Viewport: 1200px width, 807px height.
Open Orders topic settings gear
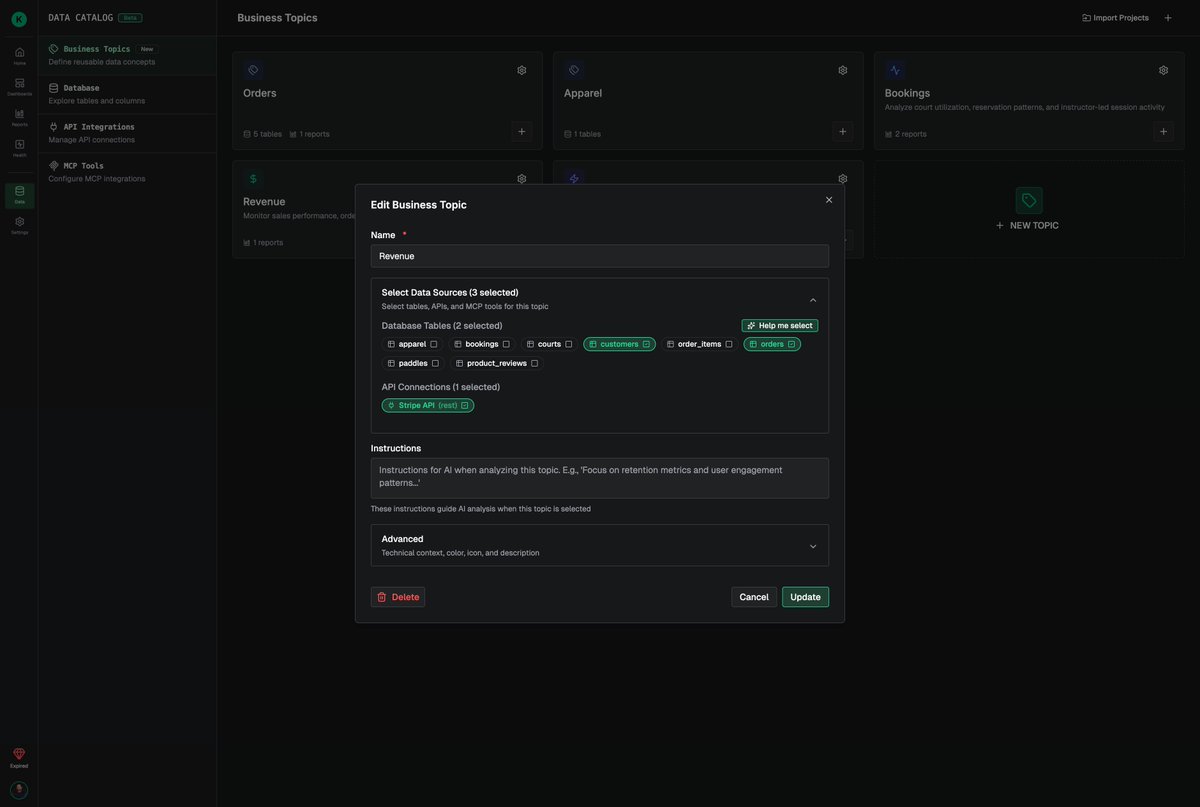pos(522,70)
